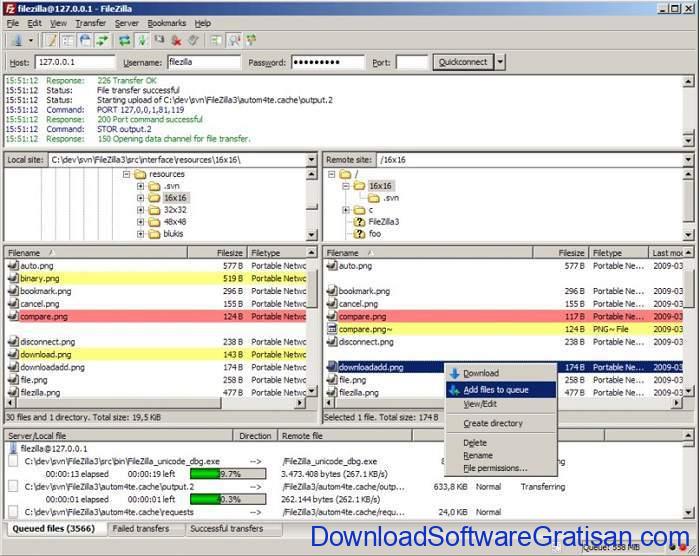Image resolution: width=700 pixels, height=556 pixels.
Task: Click the Password input field
Action: click(x=328, y=63)
